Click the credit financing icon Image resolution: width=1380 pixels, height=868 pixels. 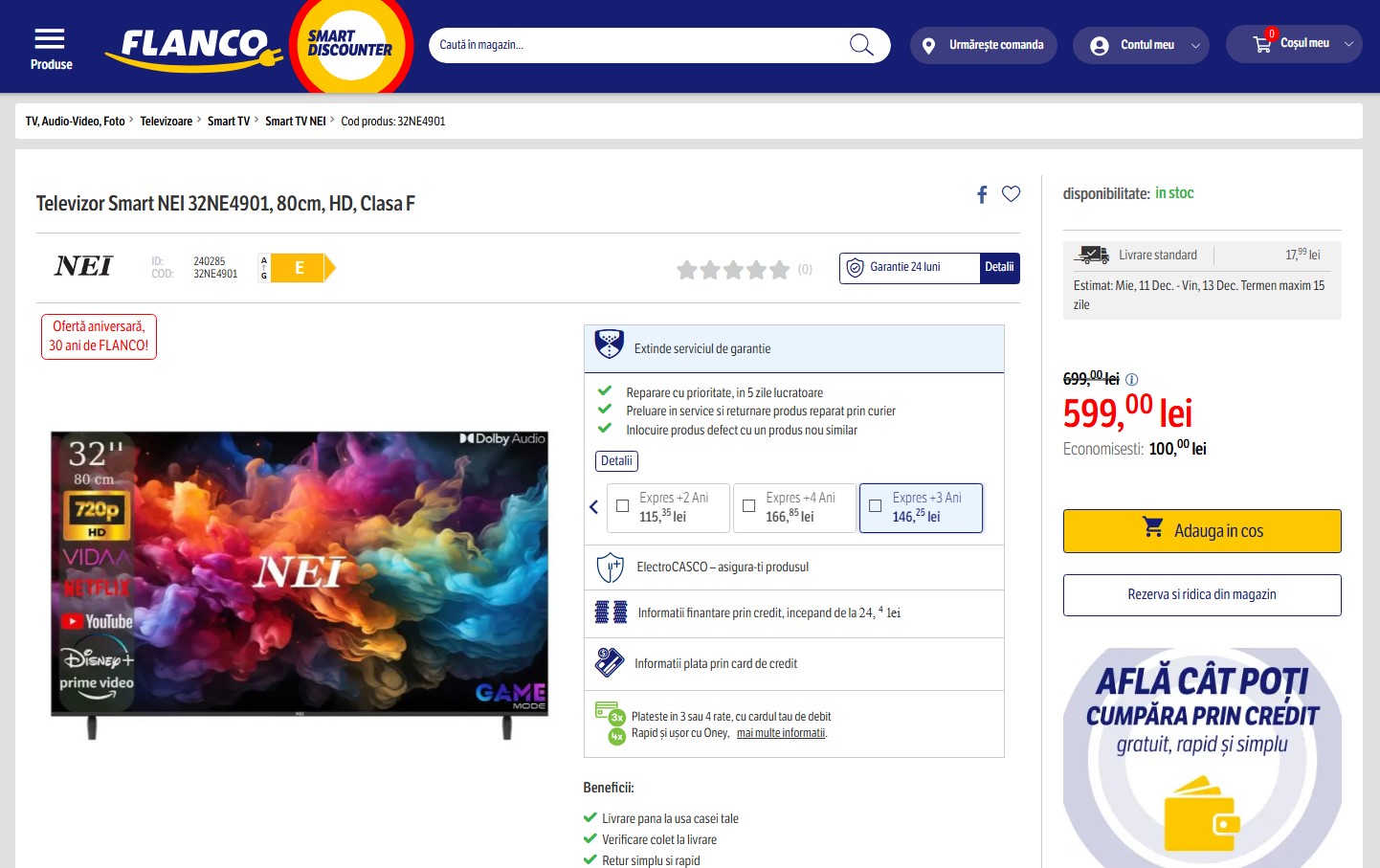pos(611,612)
